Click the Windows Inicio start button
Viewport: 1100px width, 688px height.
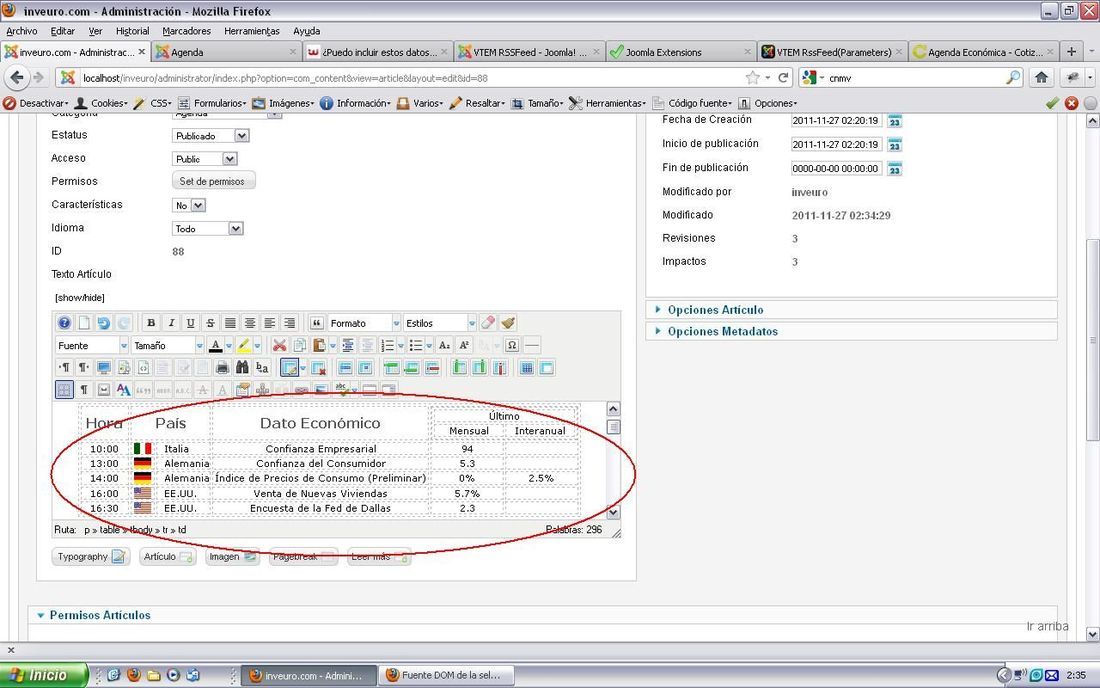44,675
